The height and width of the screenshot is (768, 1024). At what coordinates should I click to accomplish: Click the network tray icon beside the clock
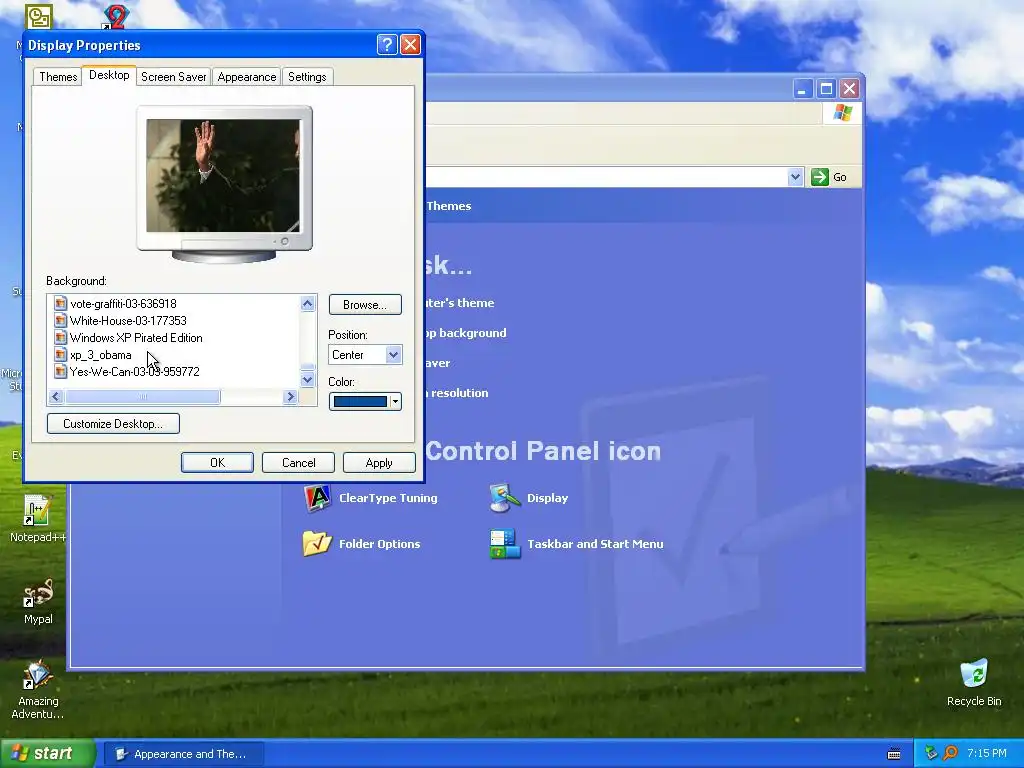tap(931, 753)
